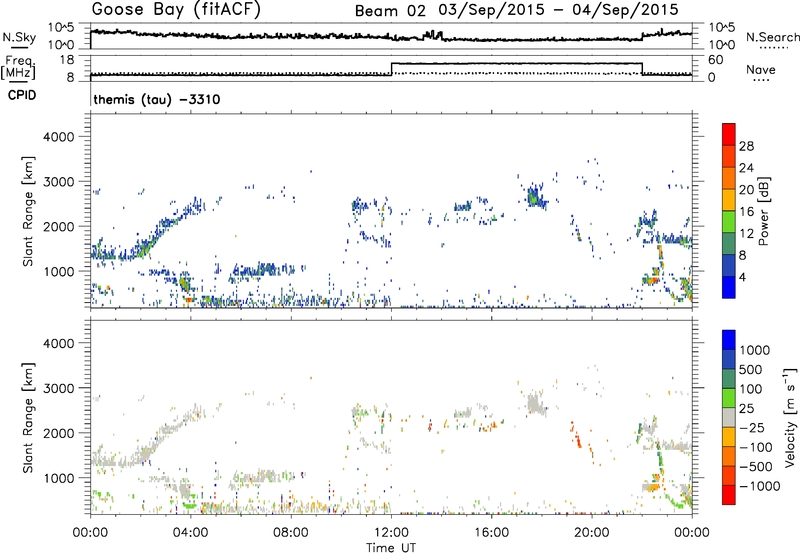Screen dimensions: 800x554
Task: Click the '18' tick on frequency axis
Action: [x=67, y=60]
